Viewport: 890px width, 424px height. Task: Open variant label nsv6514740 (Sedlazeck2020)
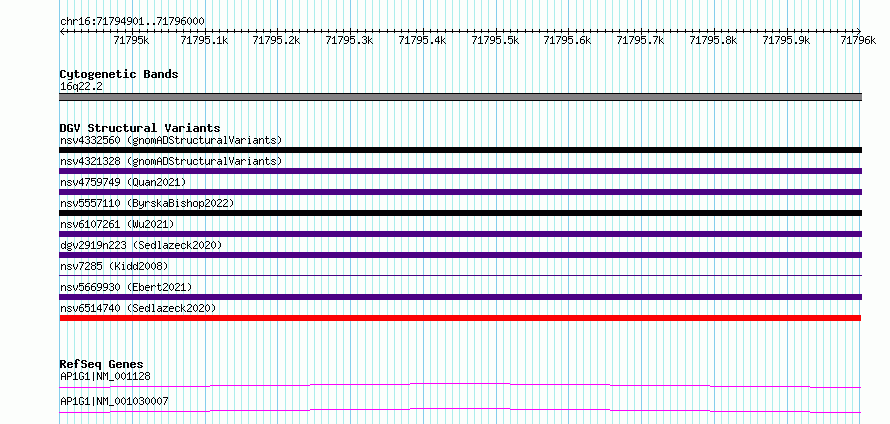point(138,308)
